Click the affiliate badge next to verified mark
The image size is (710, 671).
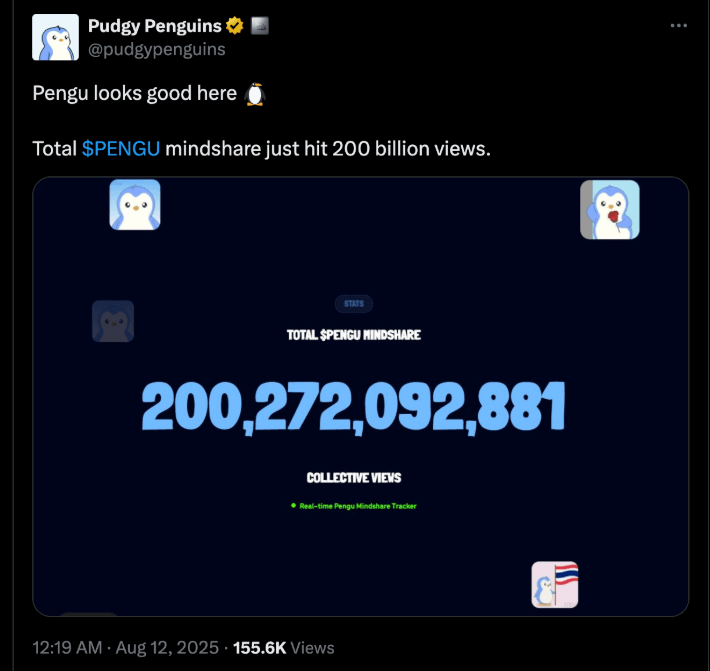pyautogui.click(x=259, y=26)
